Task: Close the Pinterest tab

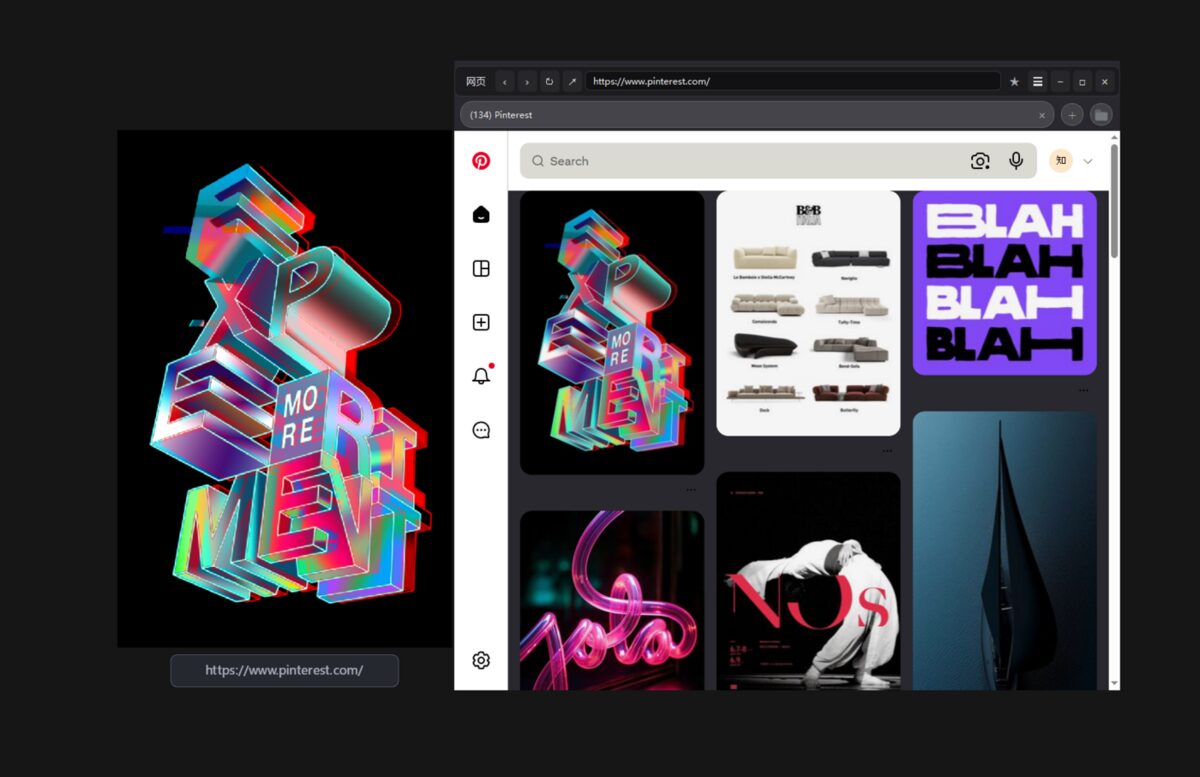Action: click(1041, 115)
